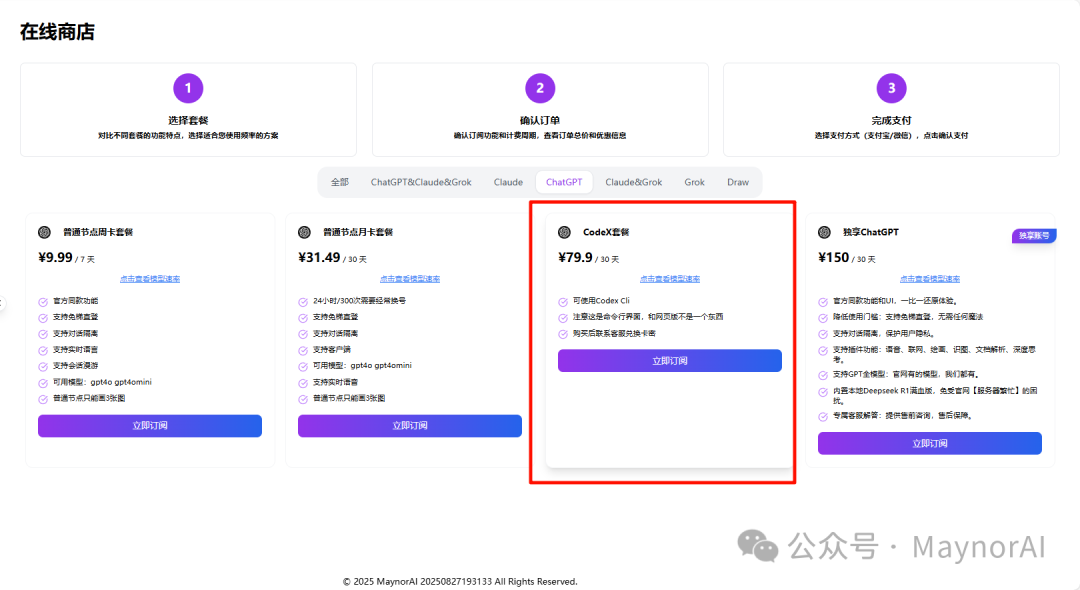Screen dimensions: 1080x590
Task: Click the 普通节点月卡套餐 title text
Action: click(x=358, y=232)
